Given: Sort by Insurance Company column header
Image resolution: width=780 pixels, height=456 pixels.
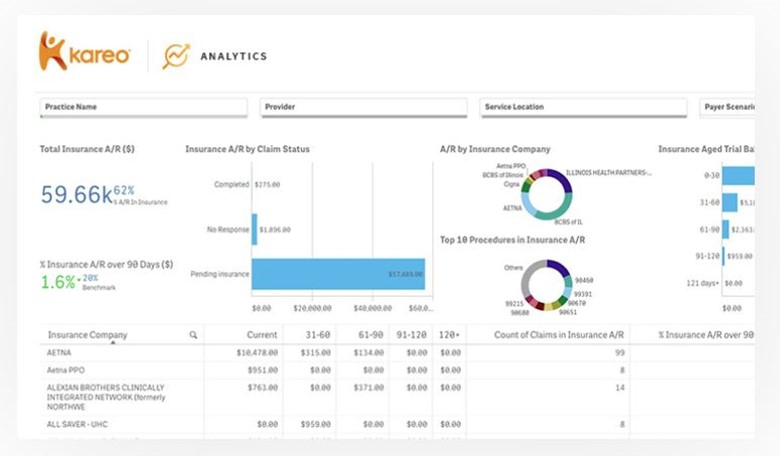Looking at the screenshot, I should pos(88,335).
